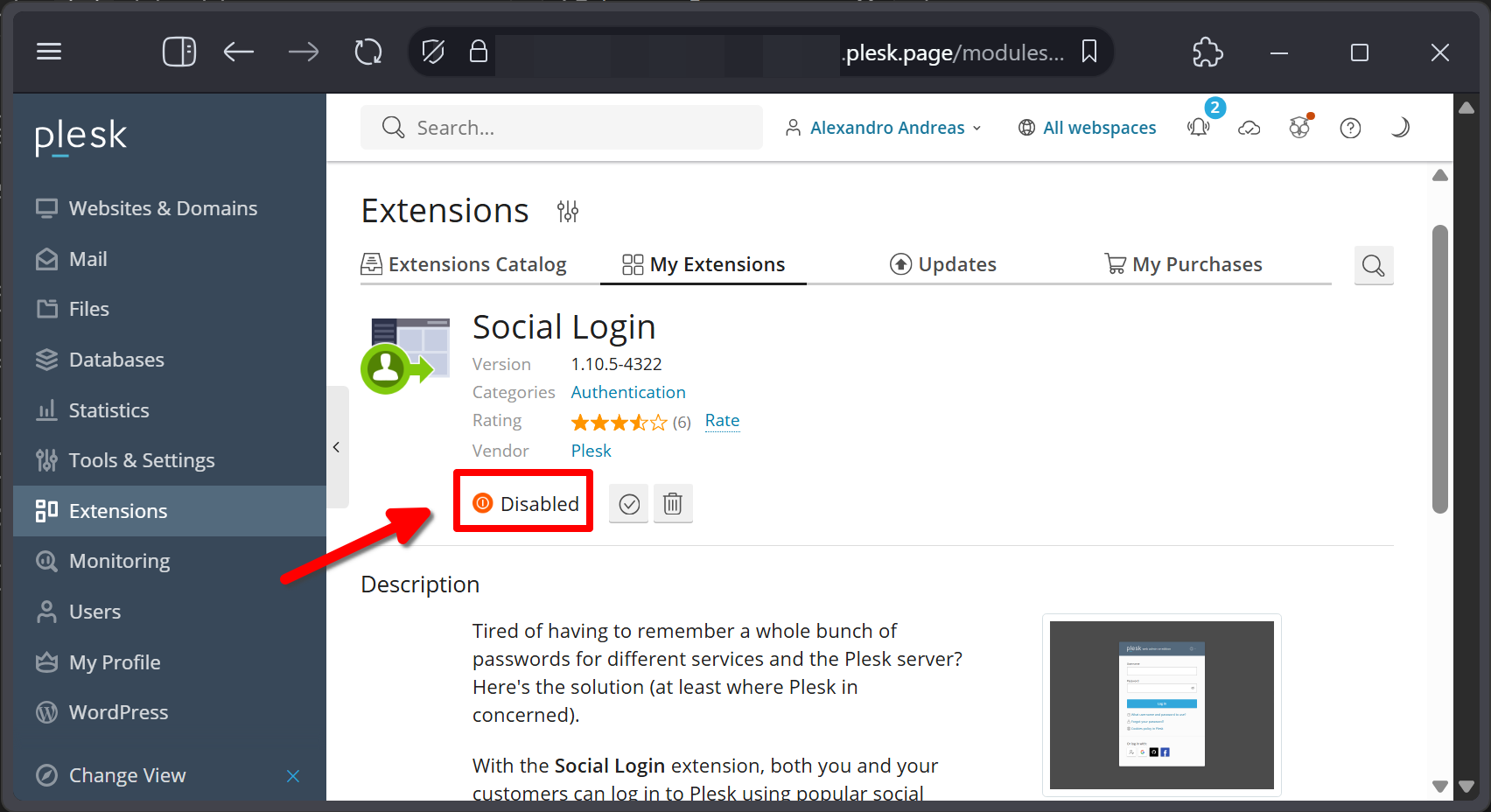Open the browser extensions puzzle icon

(x=1207, y=52)
